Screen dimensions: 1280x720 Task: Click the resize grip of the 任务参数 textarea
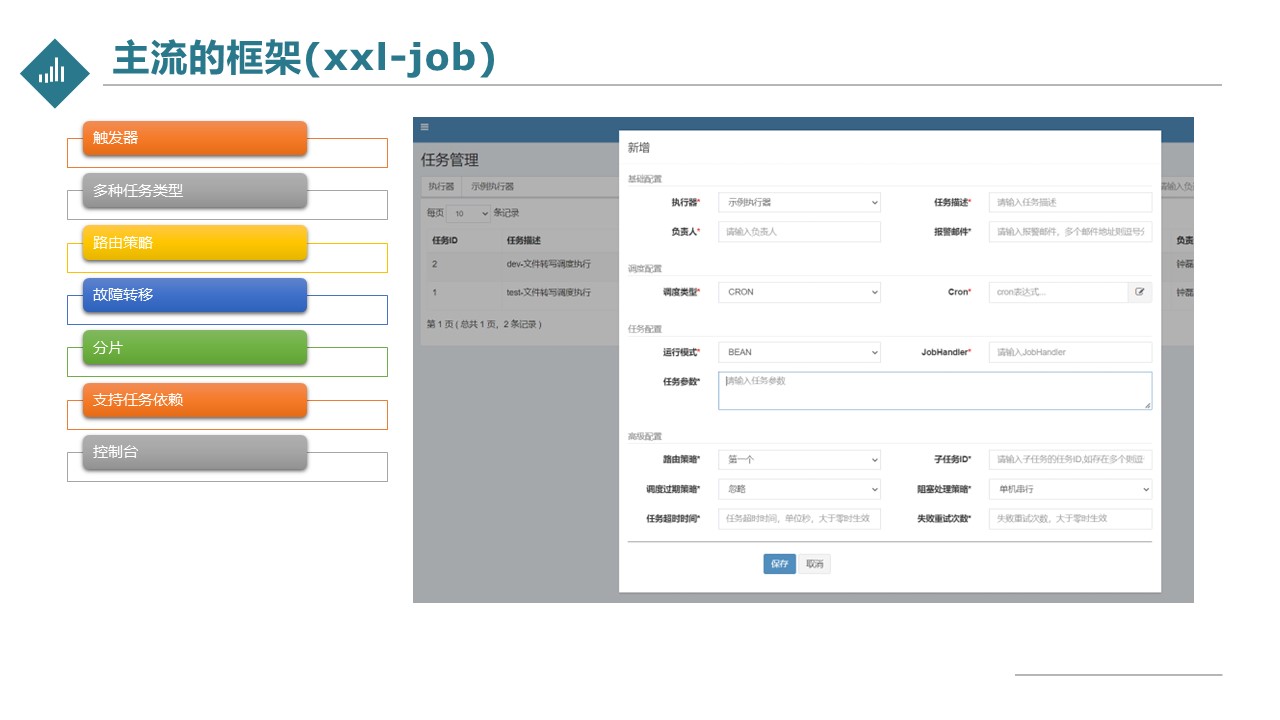(1147, 405)
